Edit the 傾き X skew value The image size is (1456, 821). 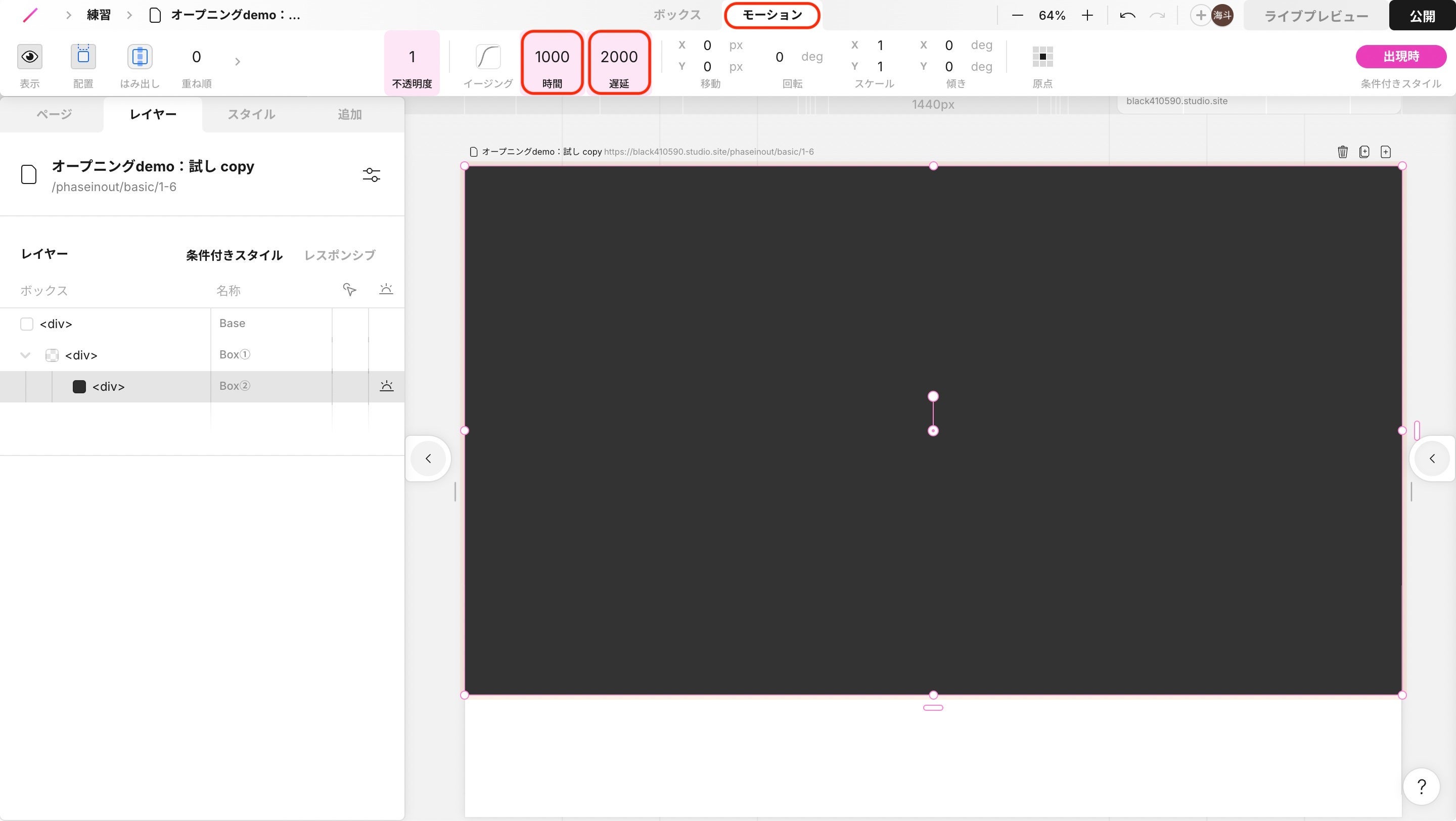[949, 45]
